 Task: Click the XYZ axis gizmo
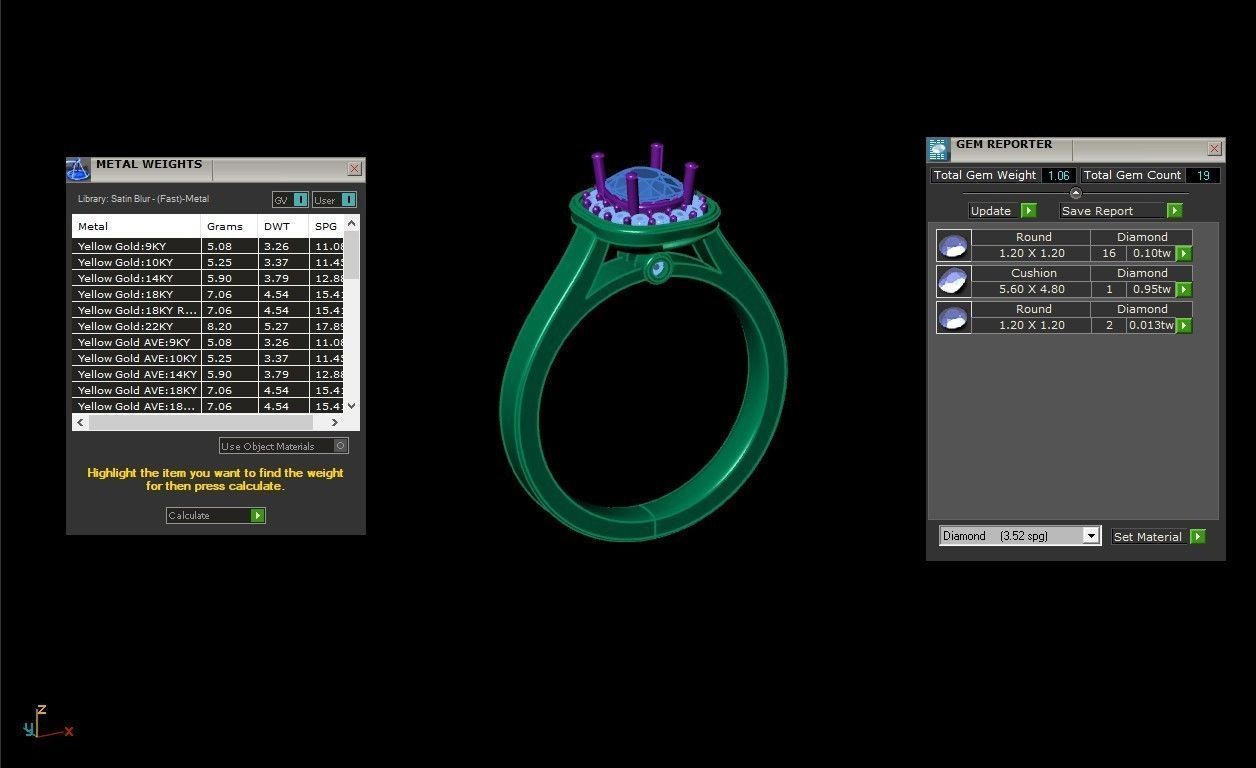click(x=46, y=723)
